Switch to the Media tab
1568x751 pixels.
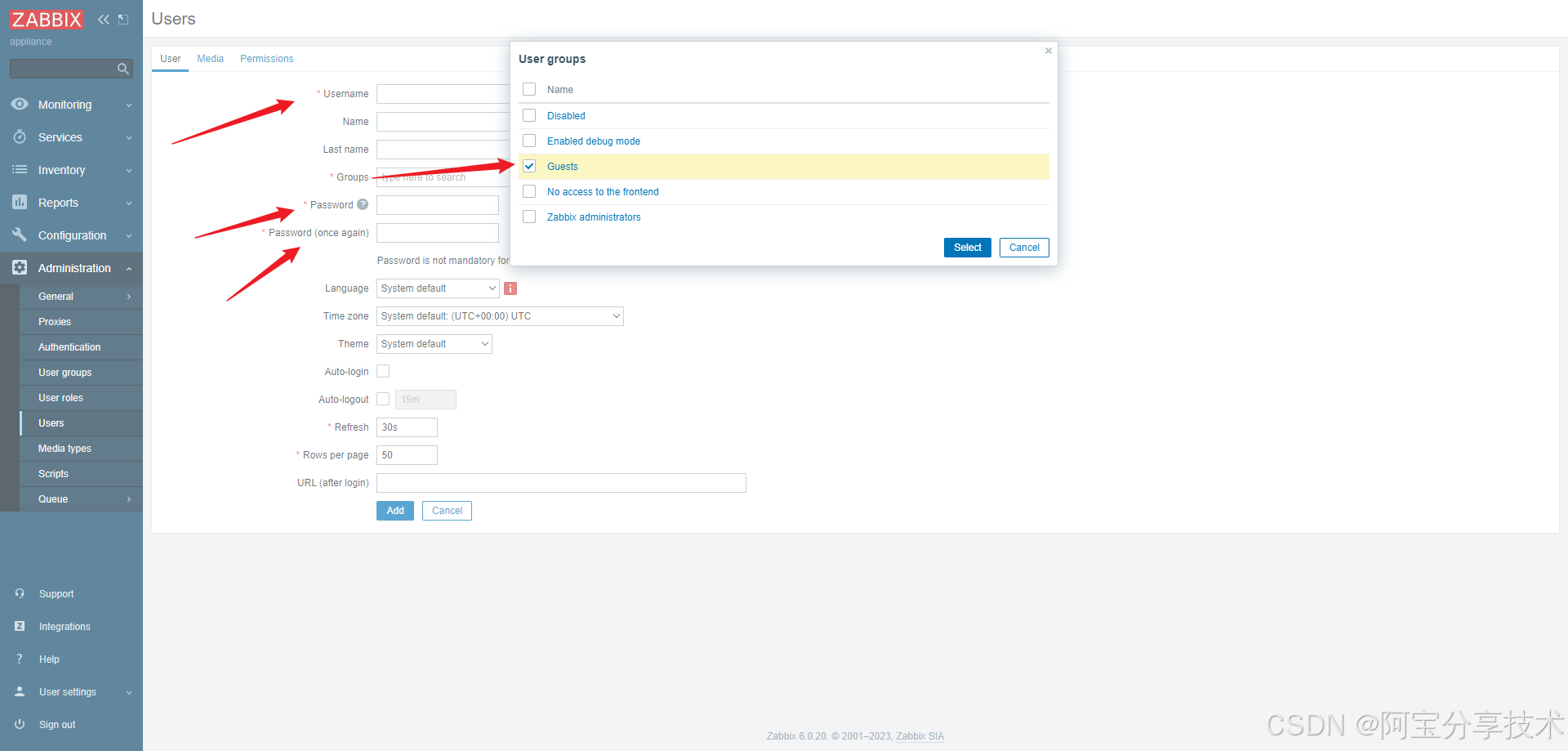tap(210, 59)
